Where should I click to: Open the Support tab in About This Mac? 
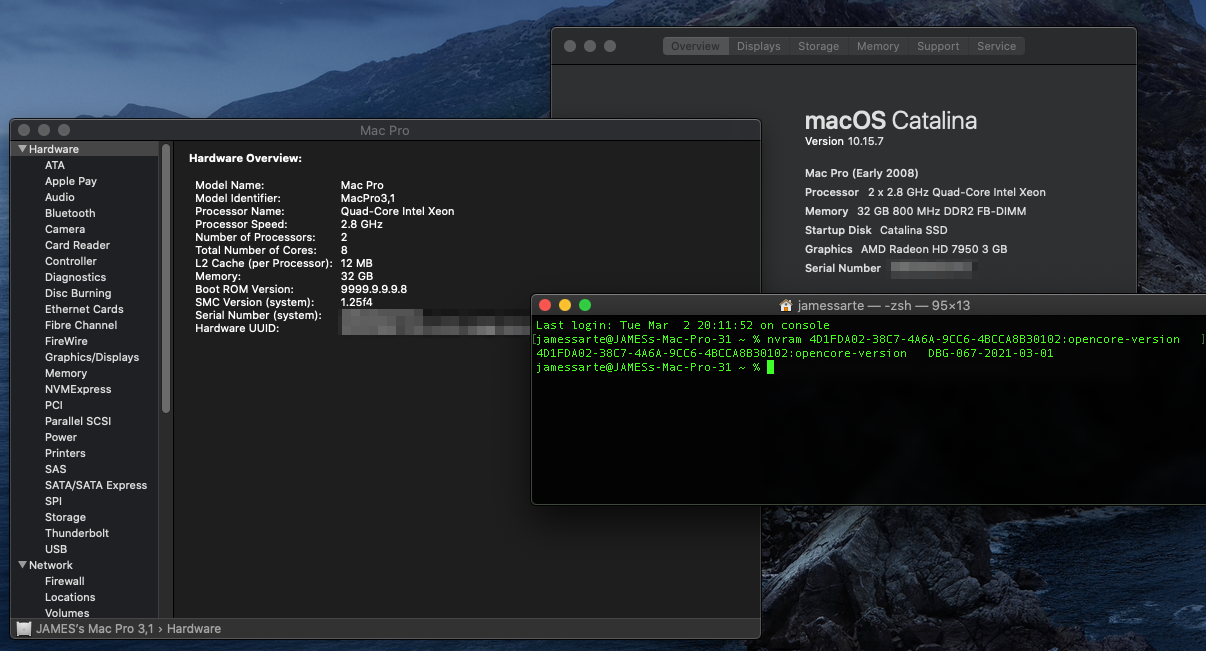tap(938, 46)
